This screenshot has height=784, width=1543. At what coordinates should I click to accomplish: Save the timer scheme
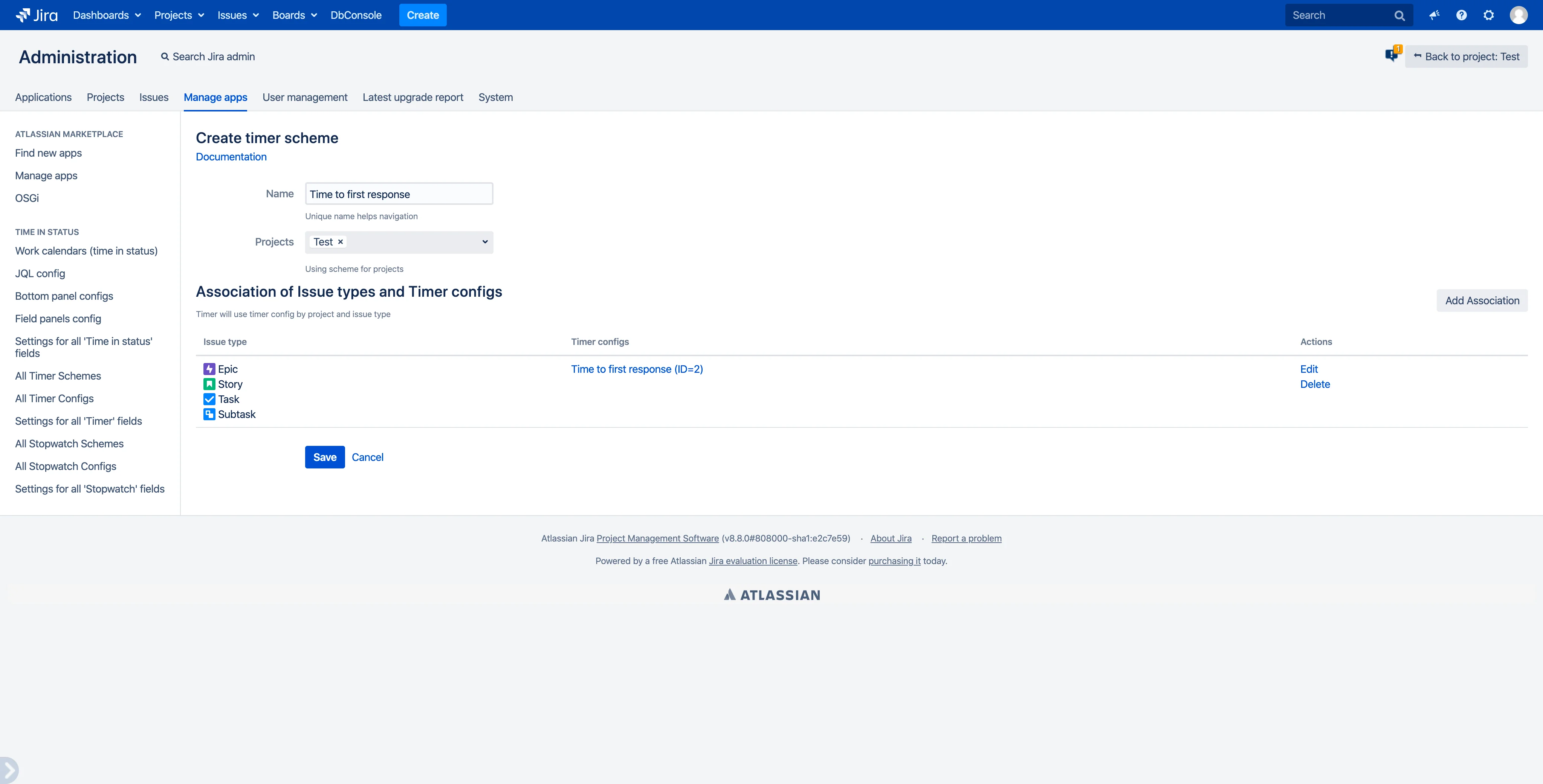[325, 457]
